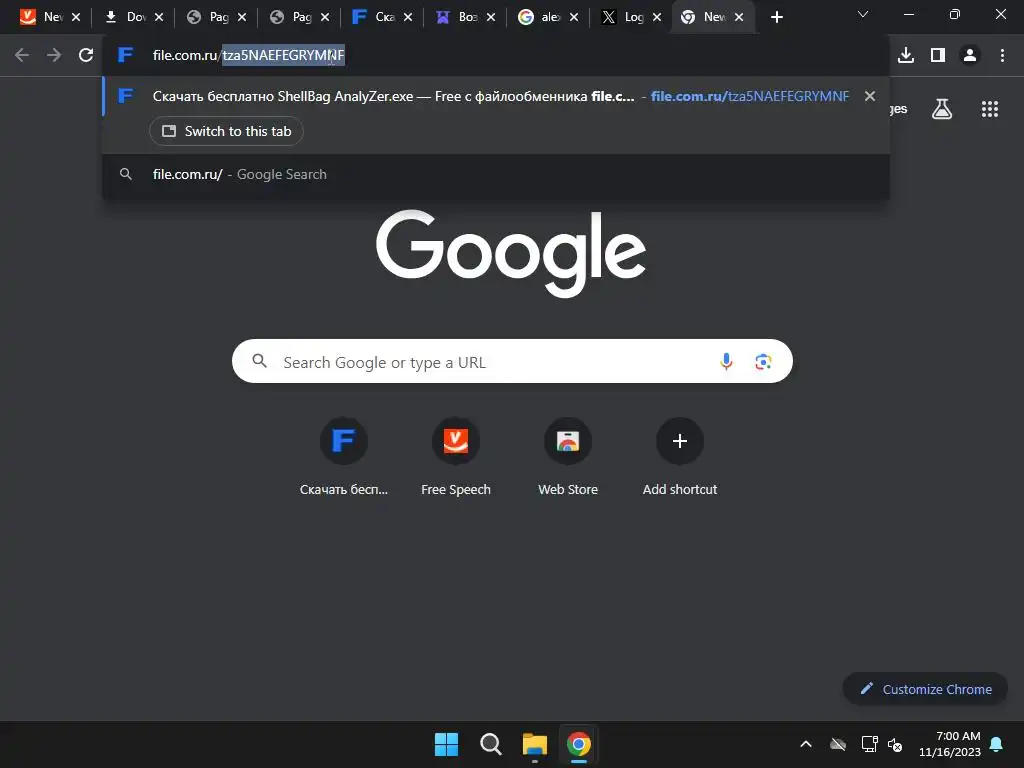The image size is (1024, 768).
Task: Open the Free Speech shortcut
Action: [456, 457]
